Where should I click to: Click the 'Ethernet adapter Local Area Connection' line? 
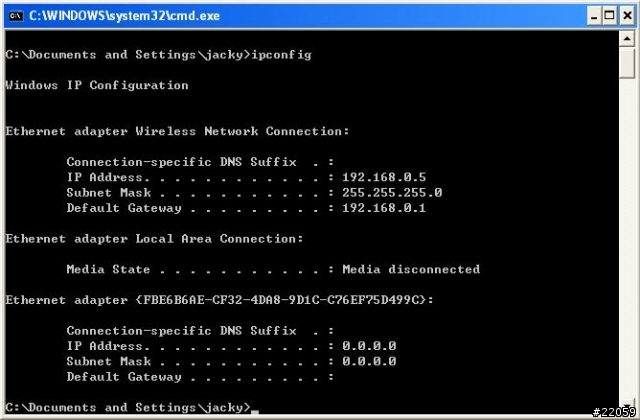(155, 239)
